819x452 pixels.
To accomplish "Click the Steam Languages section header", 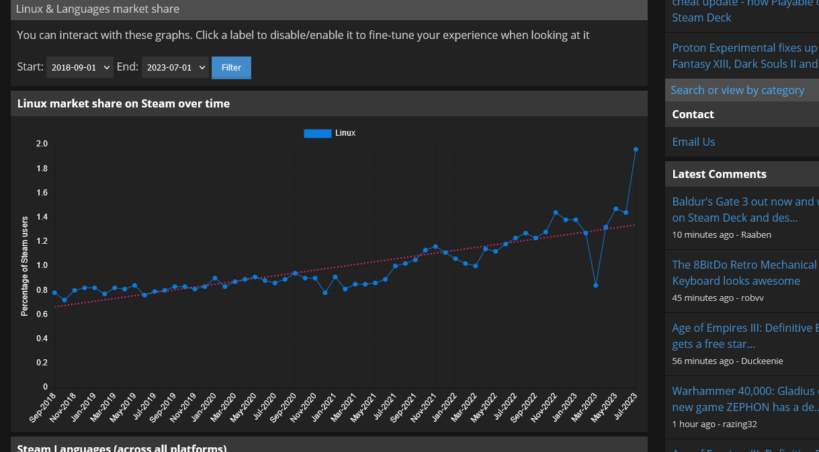I will coord(122,447).
